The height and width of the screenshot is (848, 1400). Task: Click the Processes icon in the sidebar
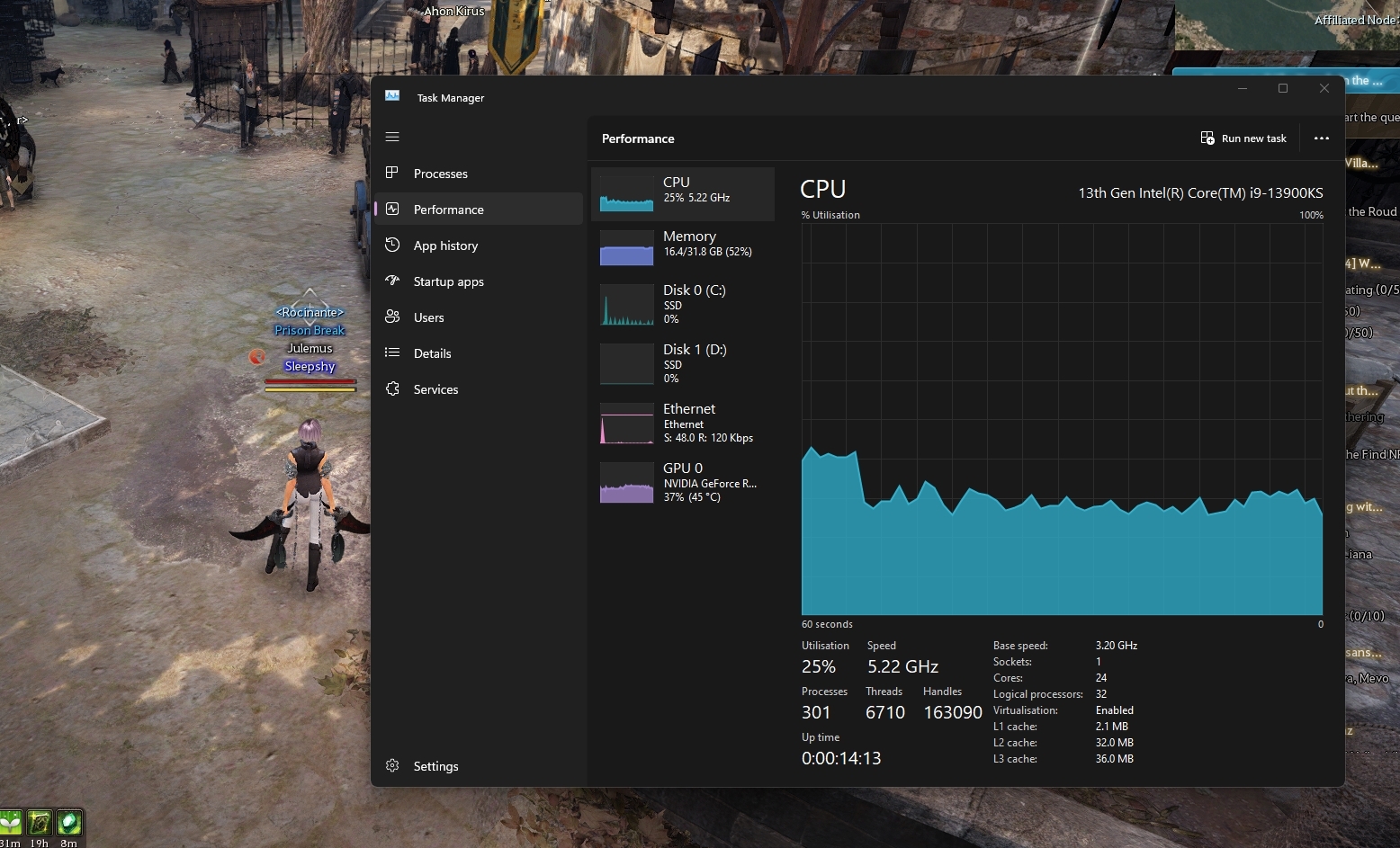pyautogui.click(x=392, y=173)
